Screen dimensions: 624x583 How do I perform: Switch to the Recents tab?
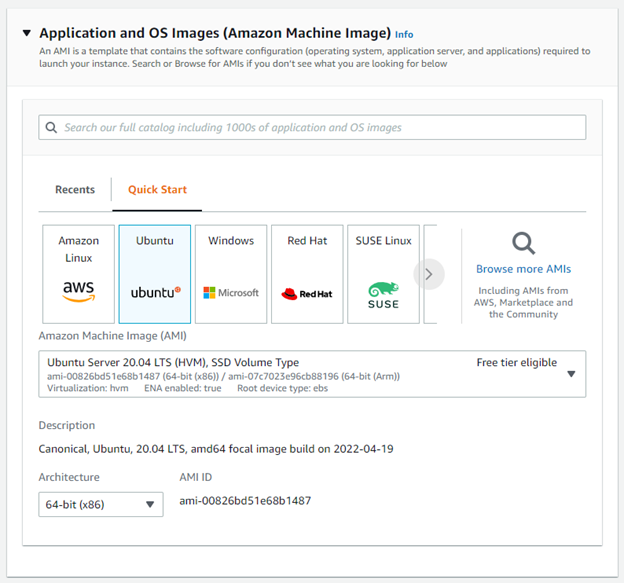point(75,189)
